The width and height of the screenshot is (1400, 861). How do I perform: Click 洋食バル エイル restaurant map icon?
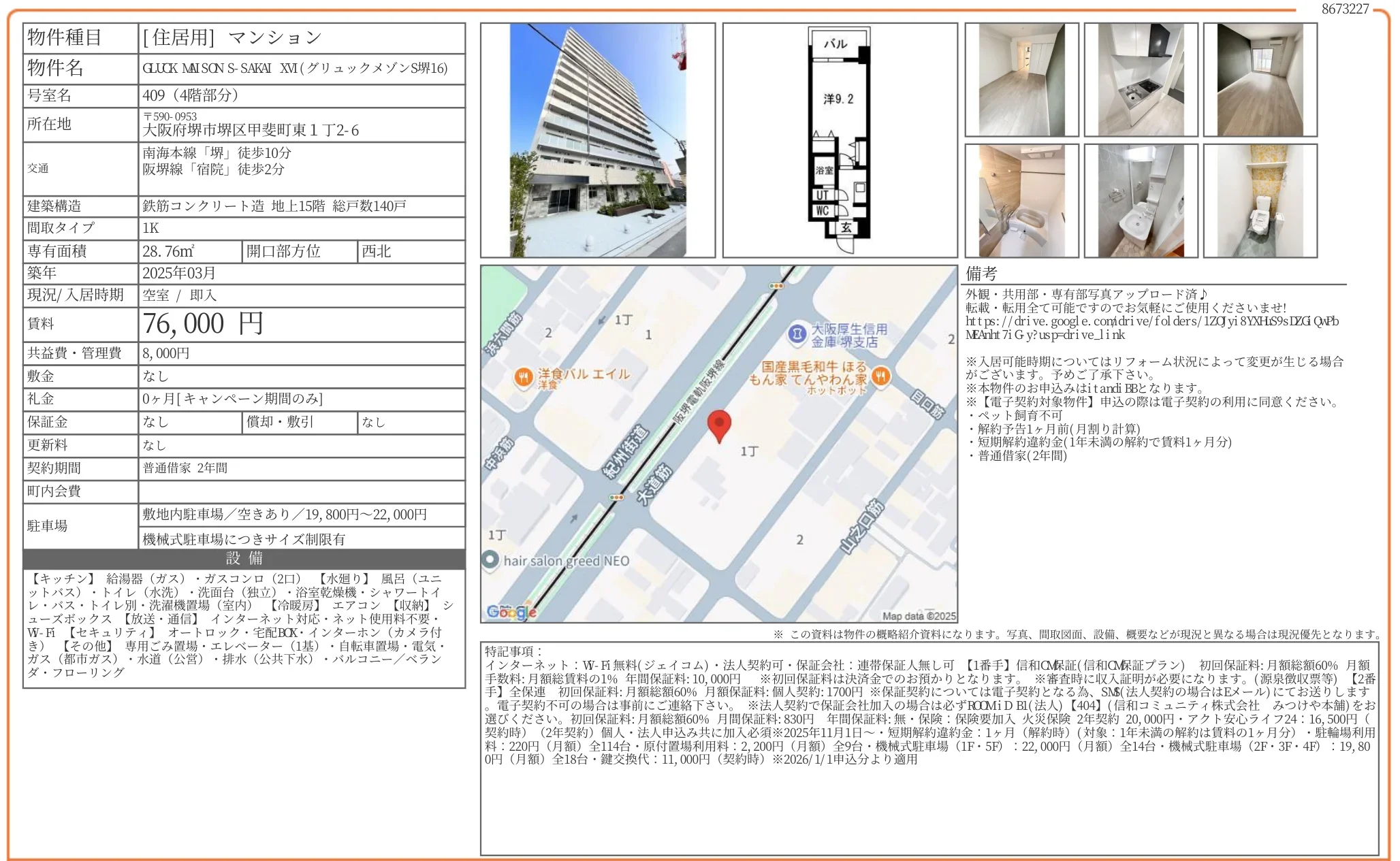tap(523, 377)
